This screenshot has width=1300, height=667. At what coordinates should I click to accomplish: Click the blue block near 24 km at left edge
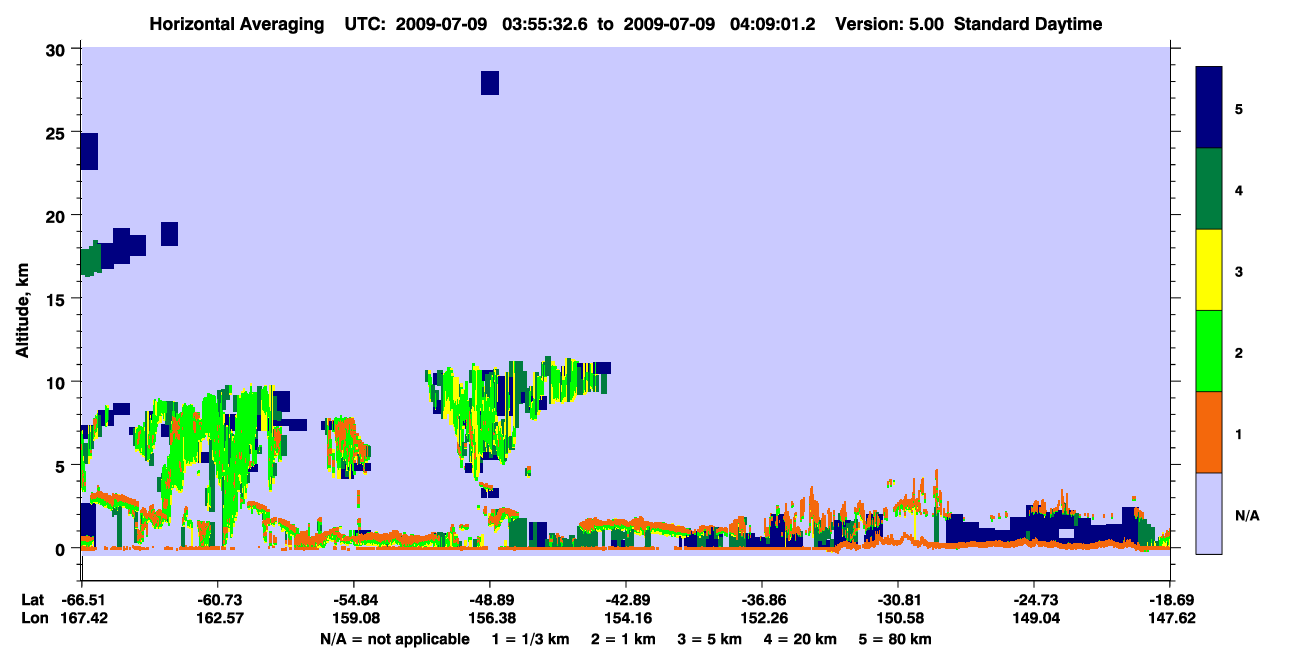click(x=89, y=151)
